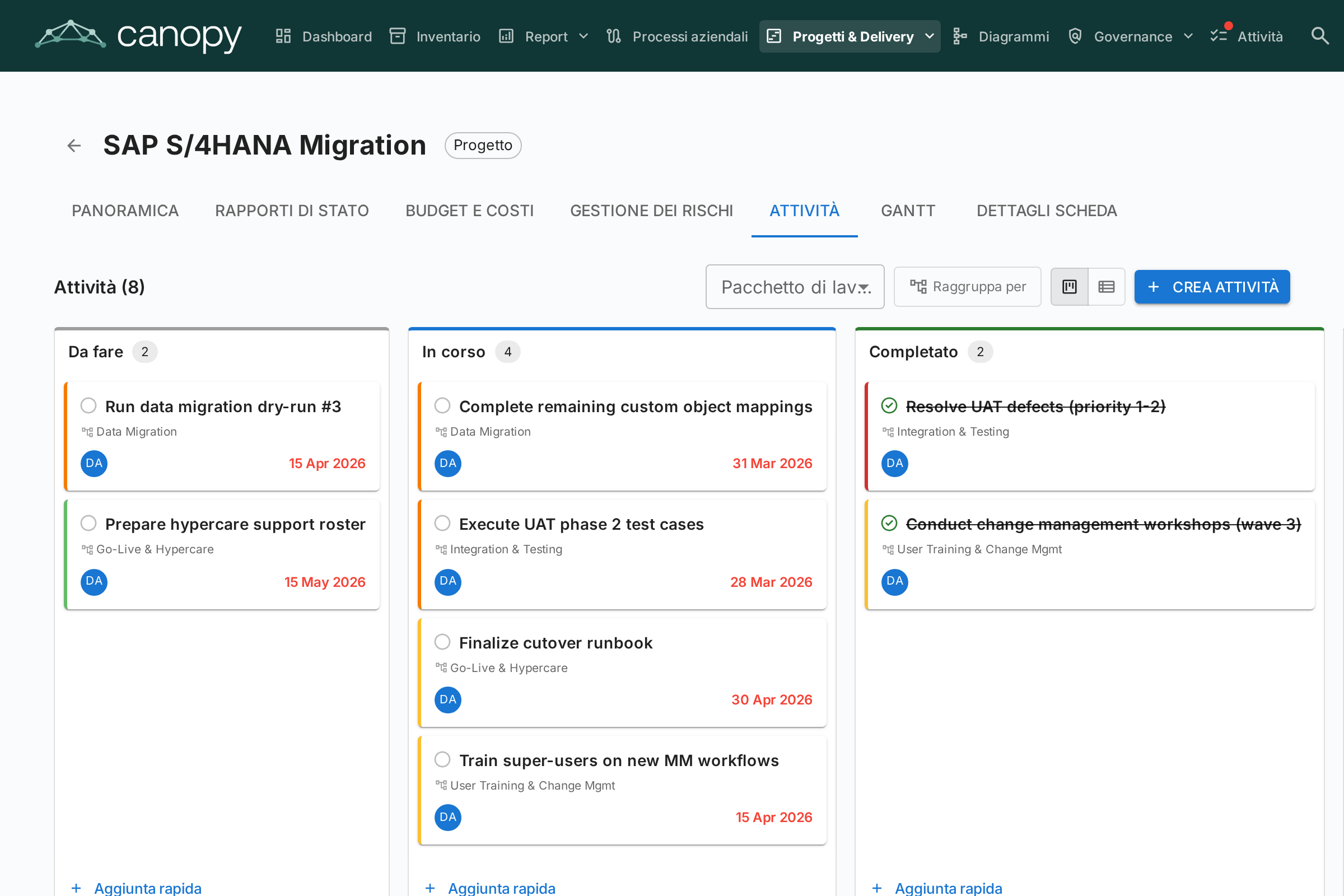The height and width of the screenshot is (896, 1344).
Task: Expand the Progetti & Delivery chevron
Action: [930, 36]
